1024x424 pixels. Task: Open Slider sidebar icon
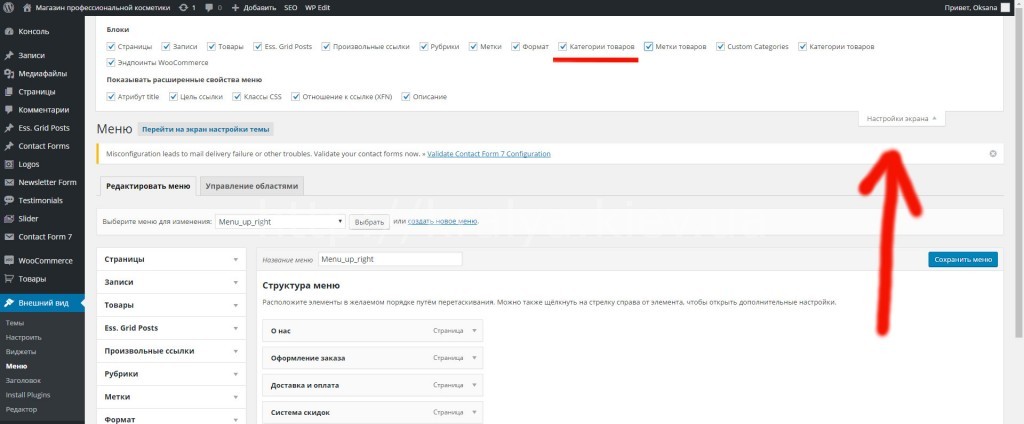pos(9,218)
